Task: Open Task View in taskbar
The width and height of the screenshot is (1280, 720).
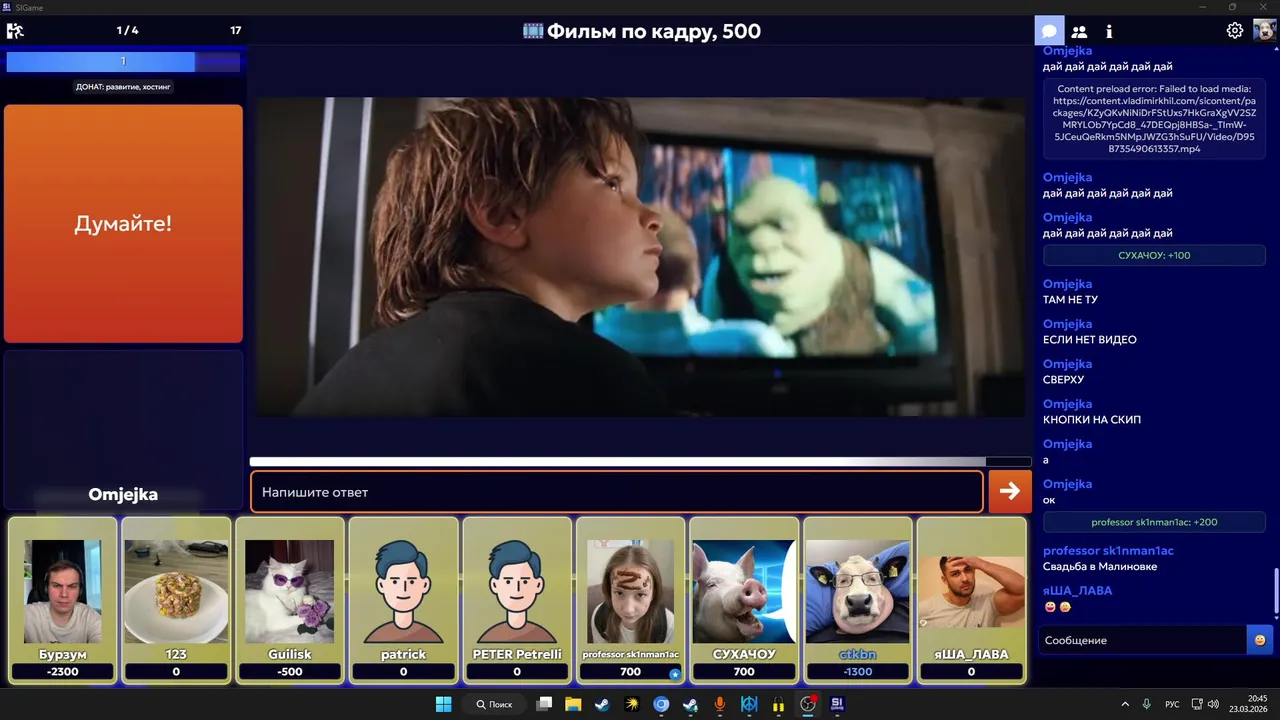Action: [544, 704]
